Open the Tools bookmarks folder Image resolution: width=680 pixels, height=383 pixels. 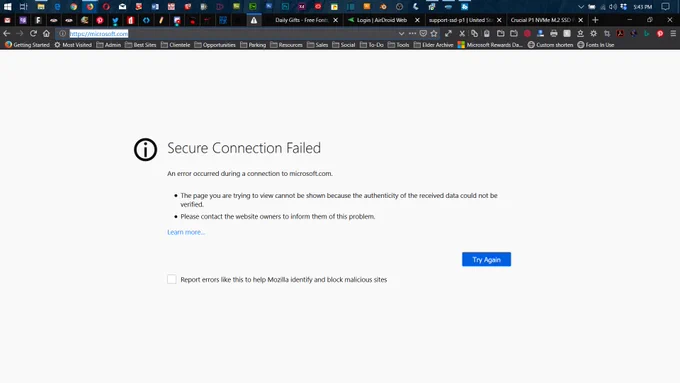[399, 45]
